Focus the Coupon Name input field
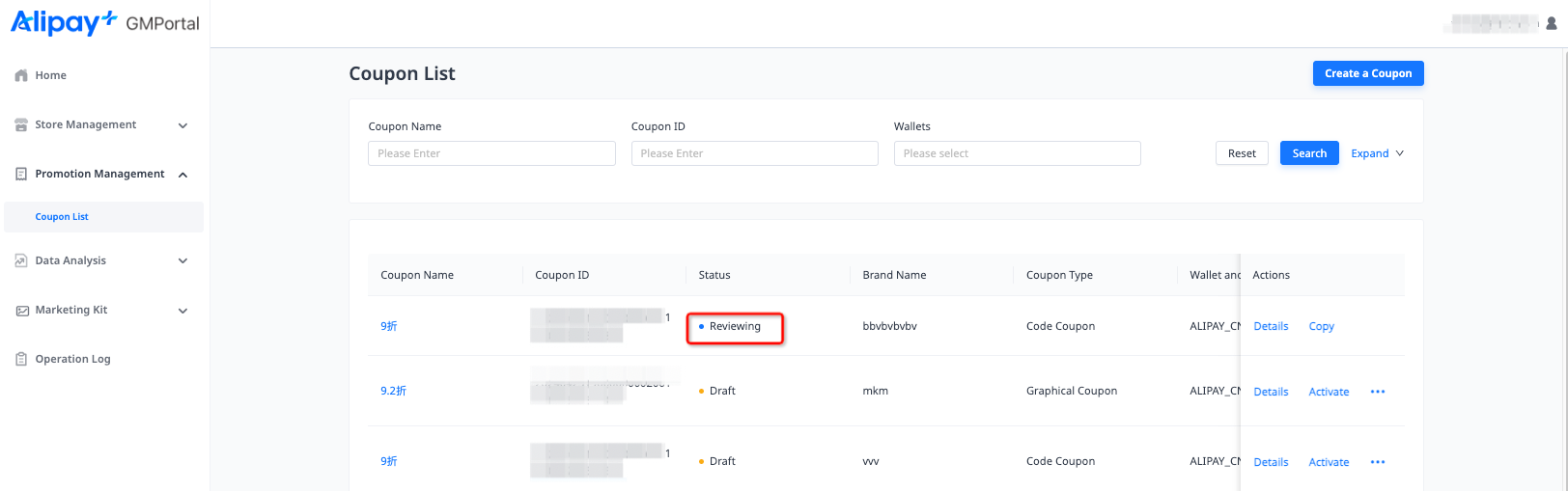 491,153
